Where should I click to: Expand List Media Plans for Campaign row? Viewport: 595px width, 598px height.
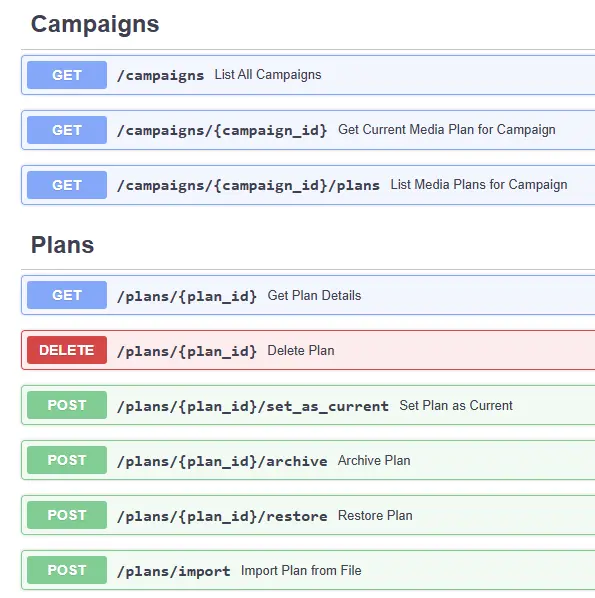coord(308,185)
